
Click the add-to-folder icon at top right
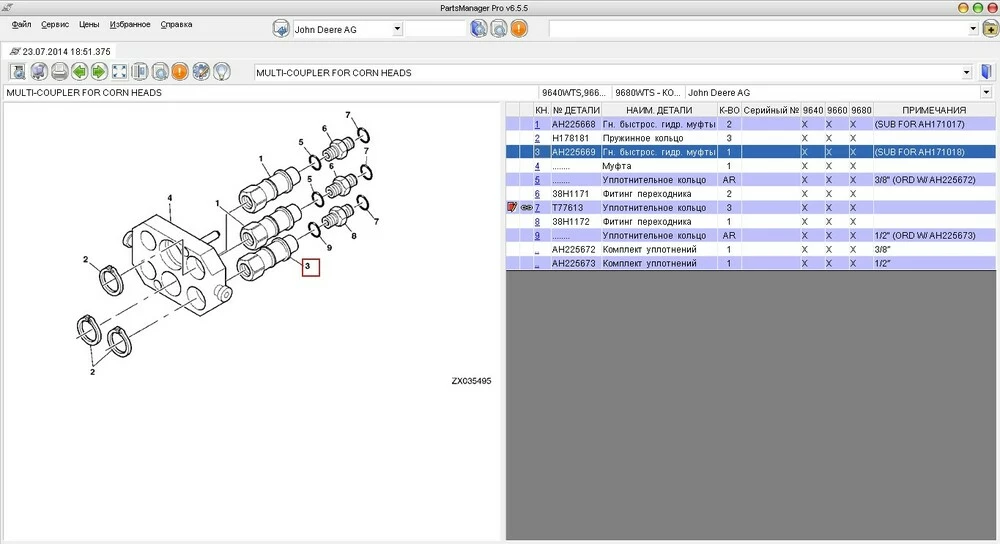[989, 29]
